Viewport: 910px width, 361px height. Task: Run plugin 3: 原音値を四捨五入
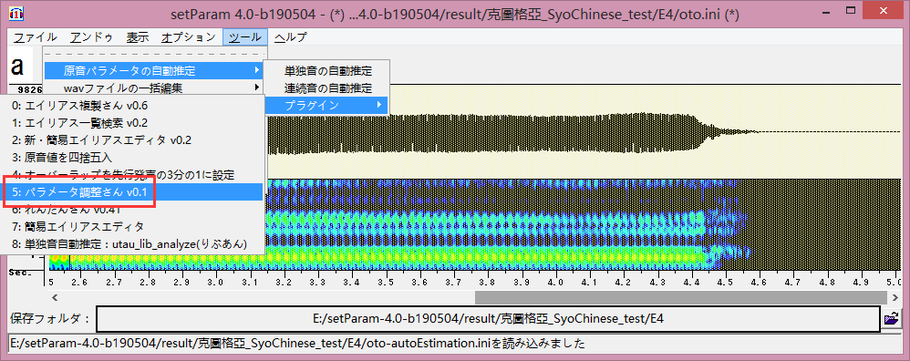point(132,157)
